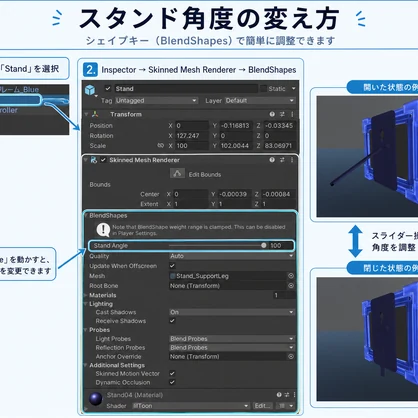Image resolution: width=418 pixels, height=418 pixels.
Task: Open Skinned Mesh Renderer presets icon
Action: [x=282, y=160]
